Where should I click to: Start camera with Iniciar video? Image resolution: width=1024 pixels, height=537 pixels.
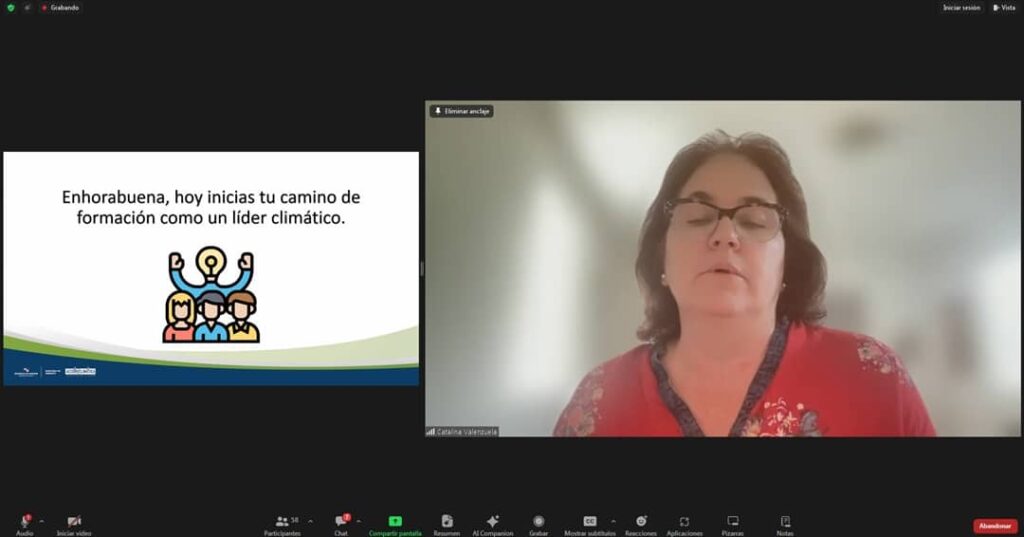(x=74, y=524)
